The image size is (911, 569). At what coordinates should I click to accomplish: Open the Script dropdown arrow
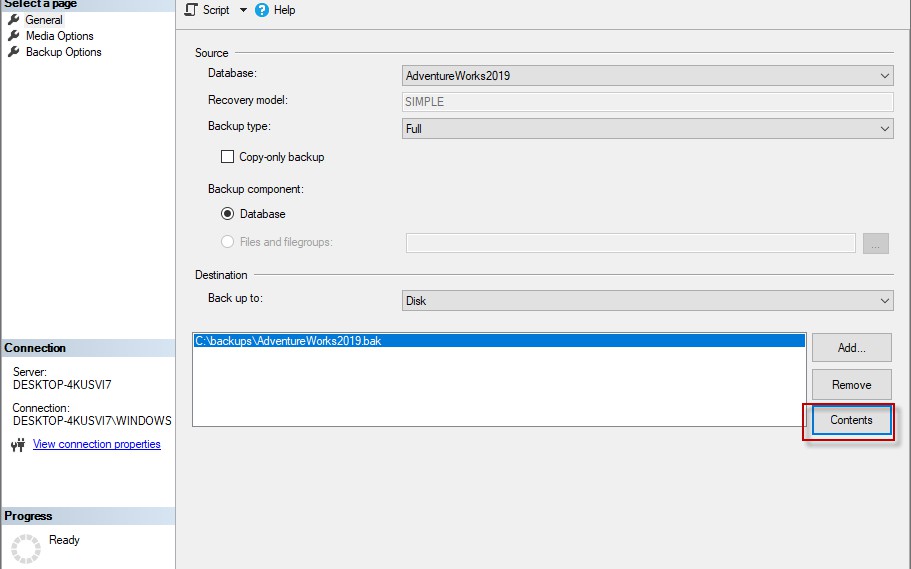243,10
